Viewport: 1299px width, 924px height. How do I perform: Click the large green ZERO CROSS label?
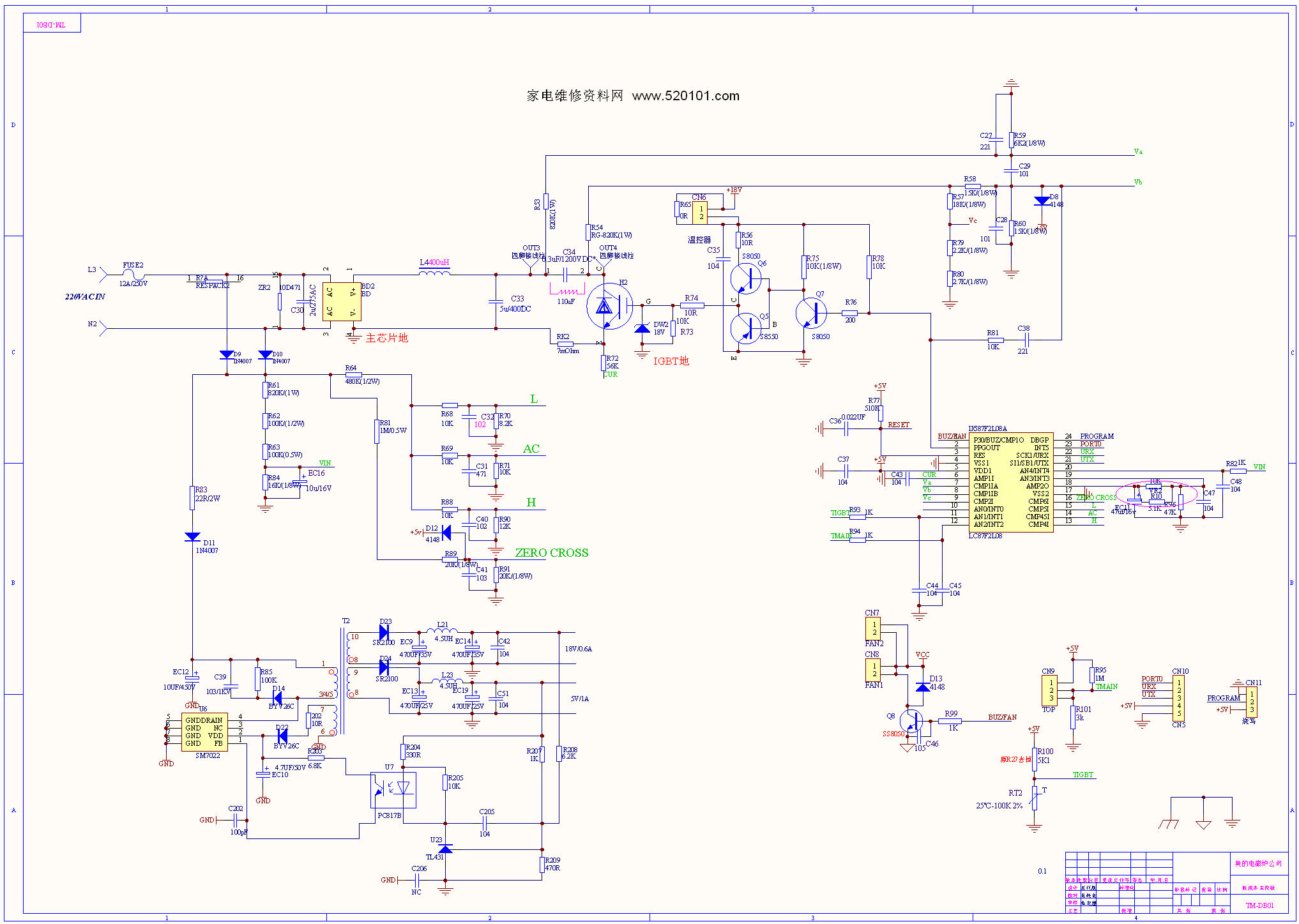552,553
